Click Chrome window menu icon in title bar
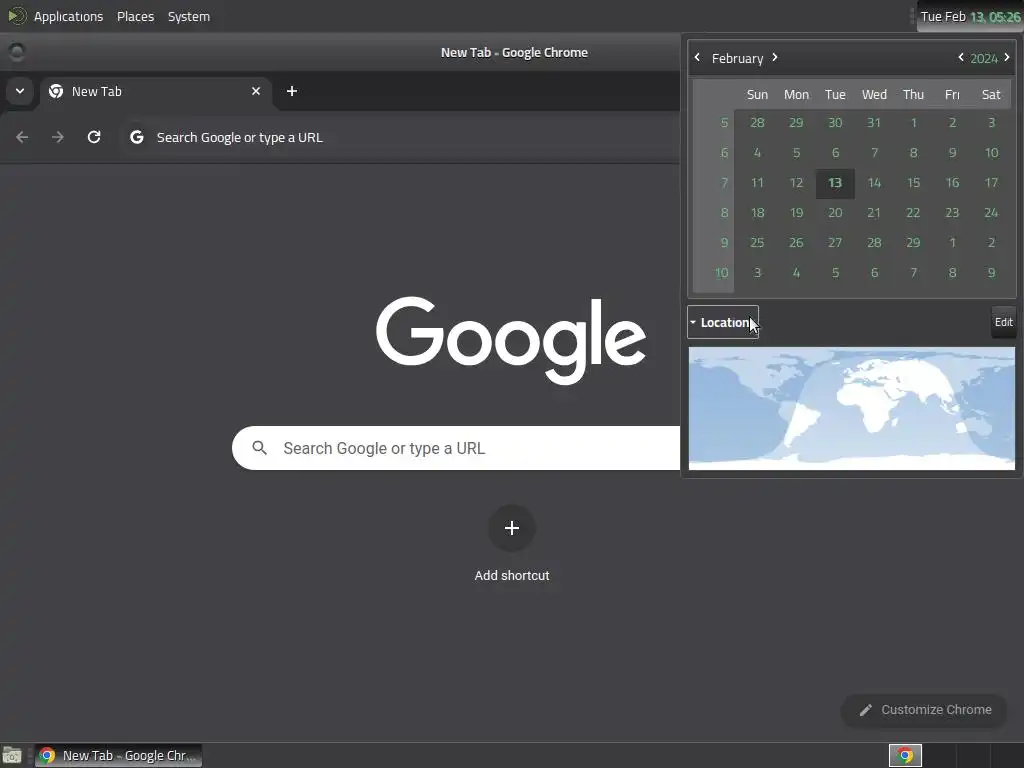Image resolution: width=1024 pixels, height=768 pixels. (16, 52)
